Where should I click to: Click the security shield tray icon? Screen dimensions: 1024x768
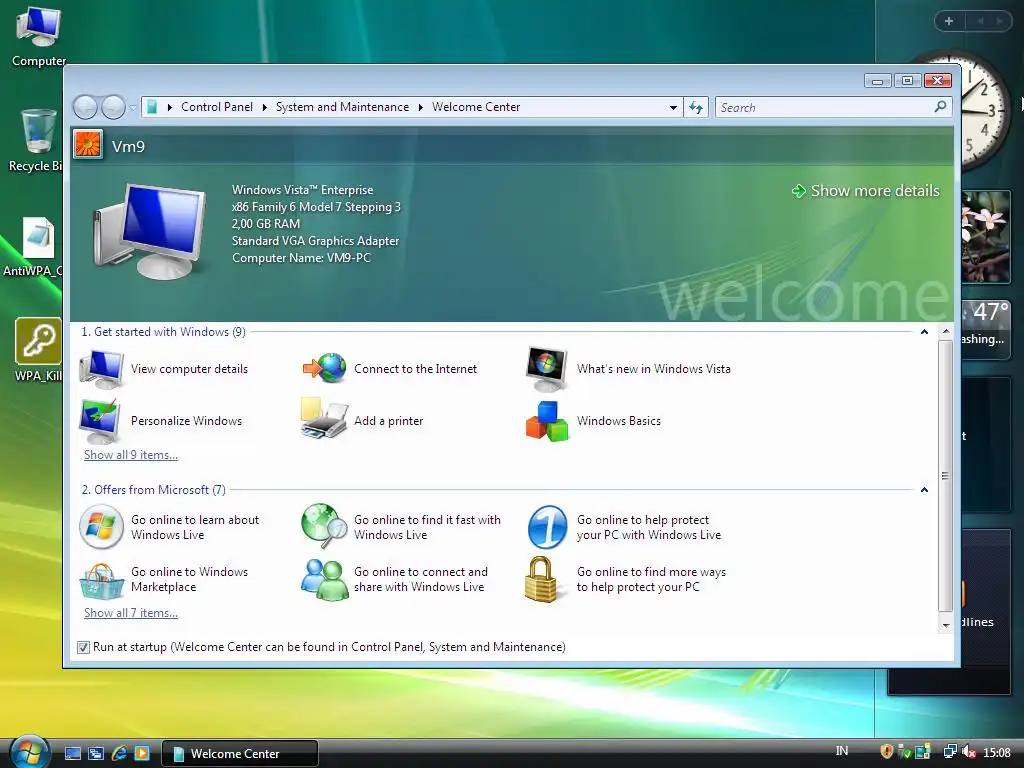click(887, 752)
